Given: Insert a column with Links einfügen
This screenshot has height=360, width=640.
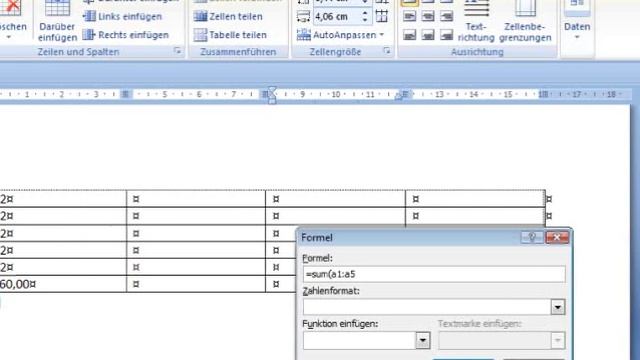Looking at the screenshot, I should pos(122,16).
